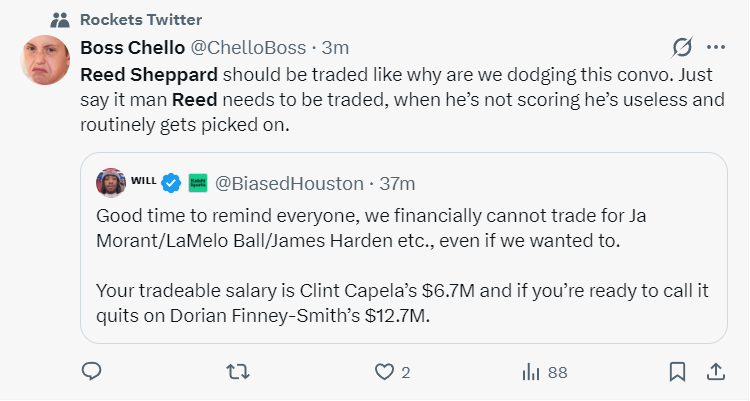
Task: Open the Grok explain-post icon
Action: point(683,47)
